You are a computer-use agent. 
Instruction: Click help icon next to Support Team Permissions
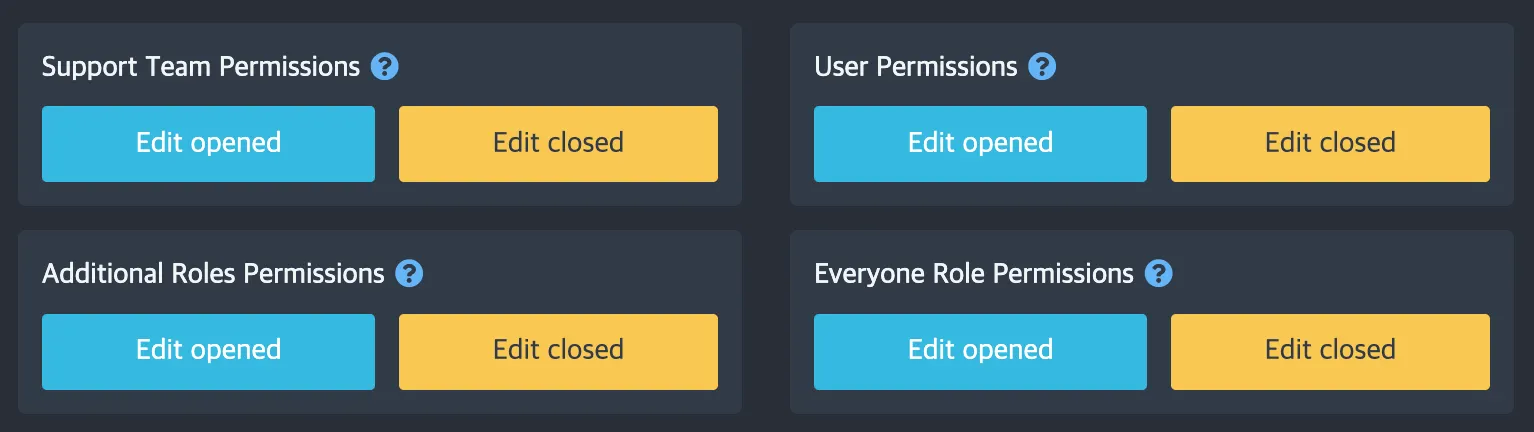385,67
